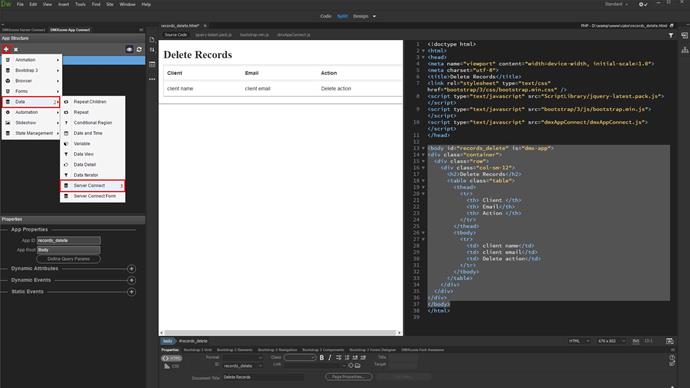The width and height of the screenshot is (690, 388).
Task: Open the State Management submenu
Action: (32, 133)
